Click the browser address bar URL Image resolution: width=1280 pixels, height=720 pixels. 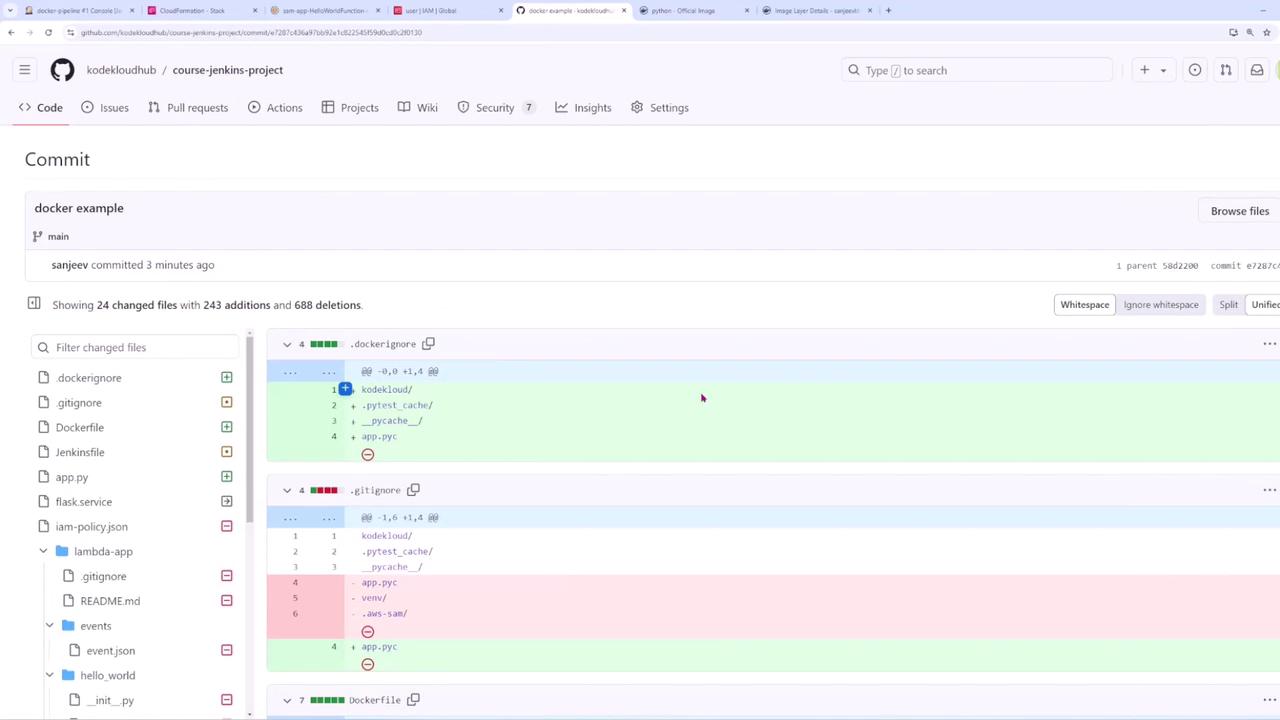pos(251,32)
